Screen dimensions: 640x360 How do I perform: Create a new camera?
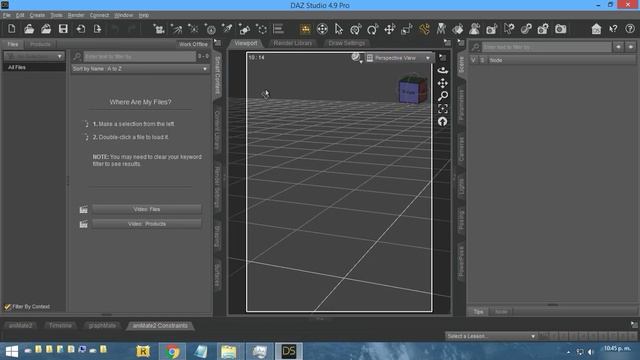(159, 29)
